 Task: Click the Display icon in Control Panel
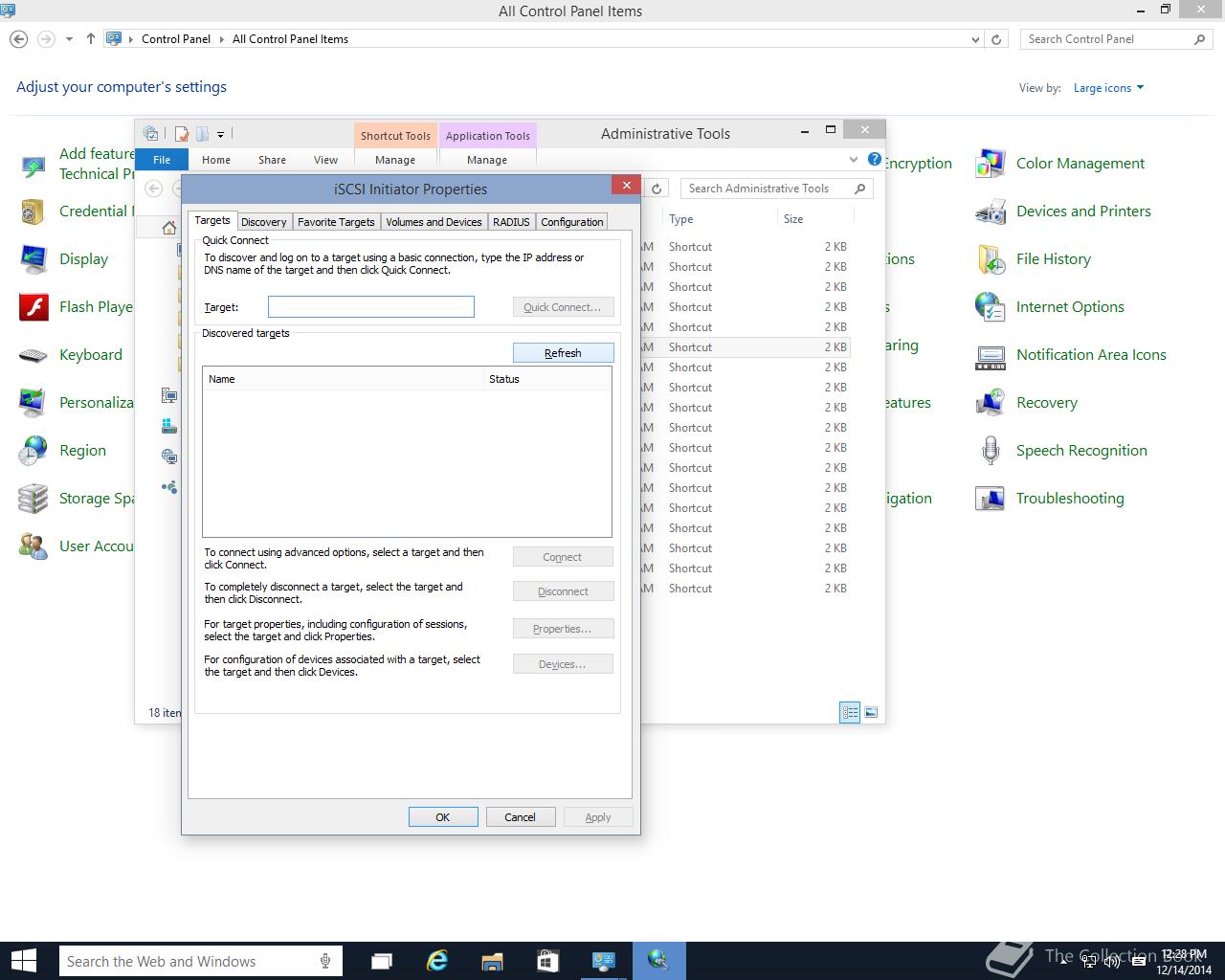click(33, 259)
